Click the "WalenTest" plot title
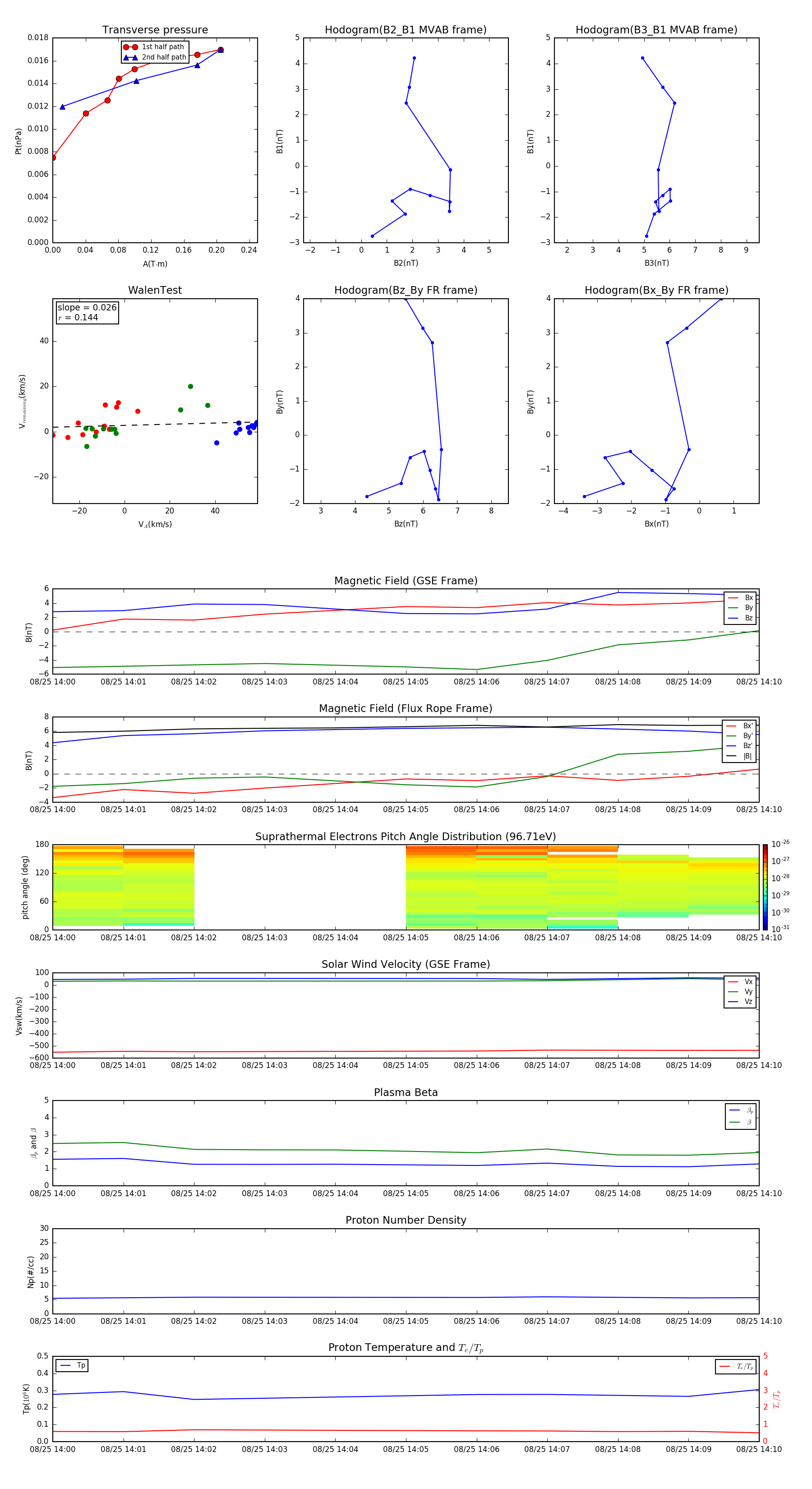 (155, 290)
